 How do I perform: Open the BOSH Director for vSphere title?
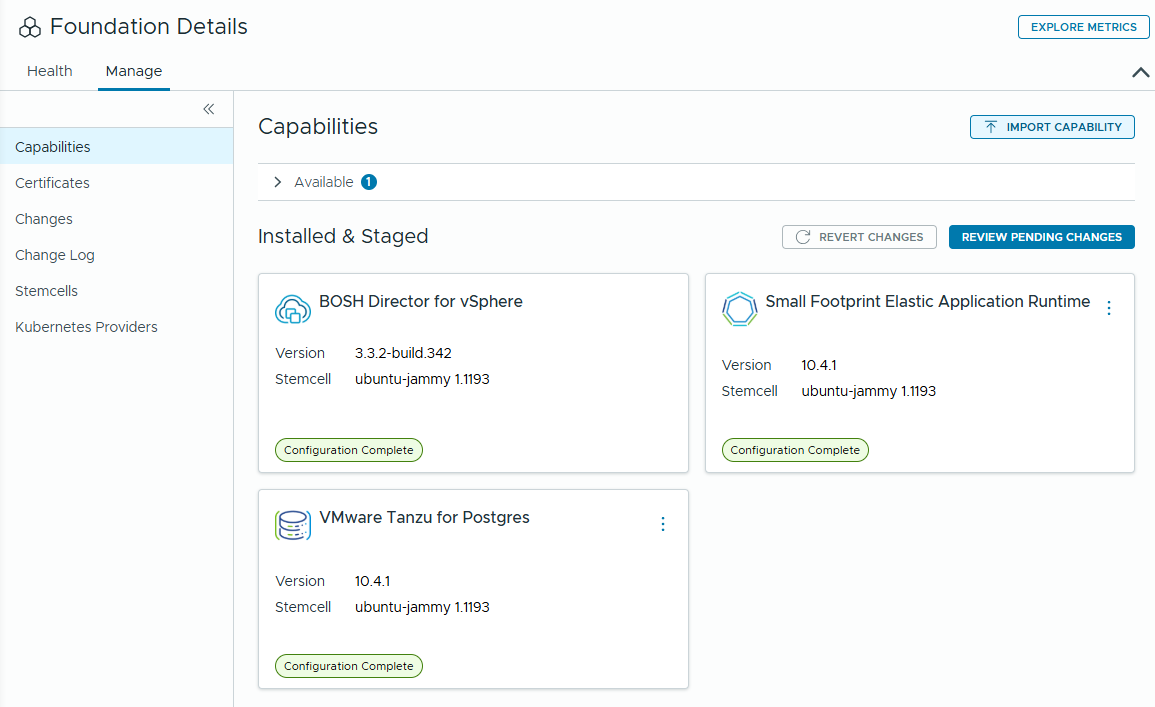(x=421, y=301)
